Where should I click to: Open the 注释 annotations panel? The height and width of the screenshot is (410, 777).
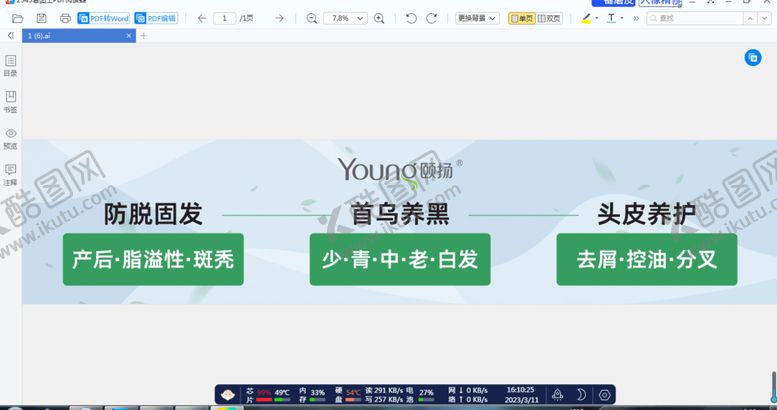11,175
